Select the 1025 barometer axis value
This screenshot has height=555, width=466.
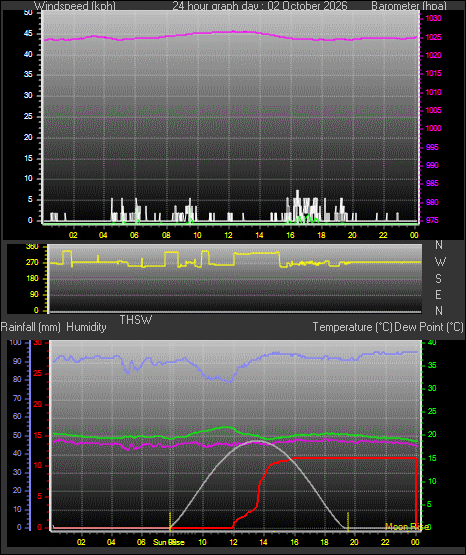[433, 37]
